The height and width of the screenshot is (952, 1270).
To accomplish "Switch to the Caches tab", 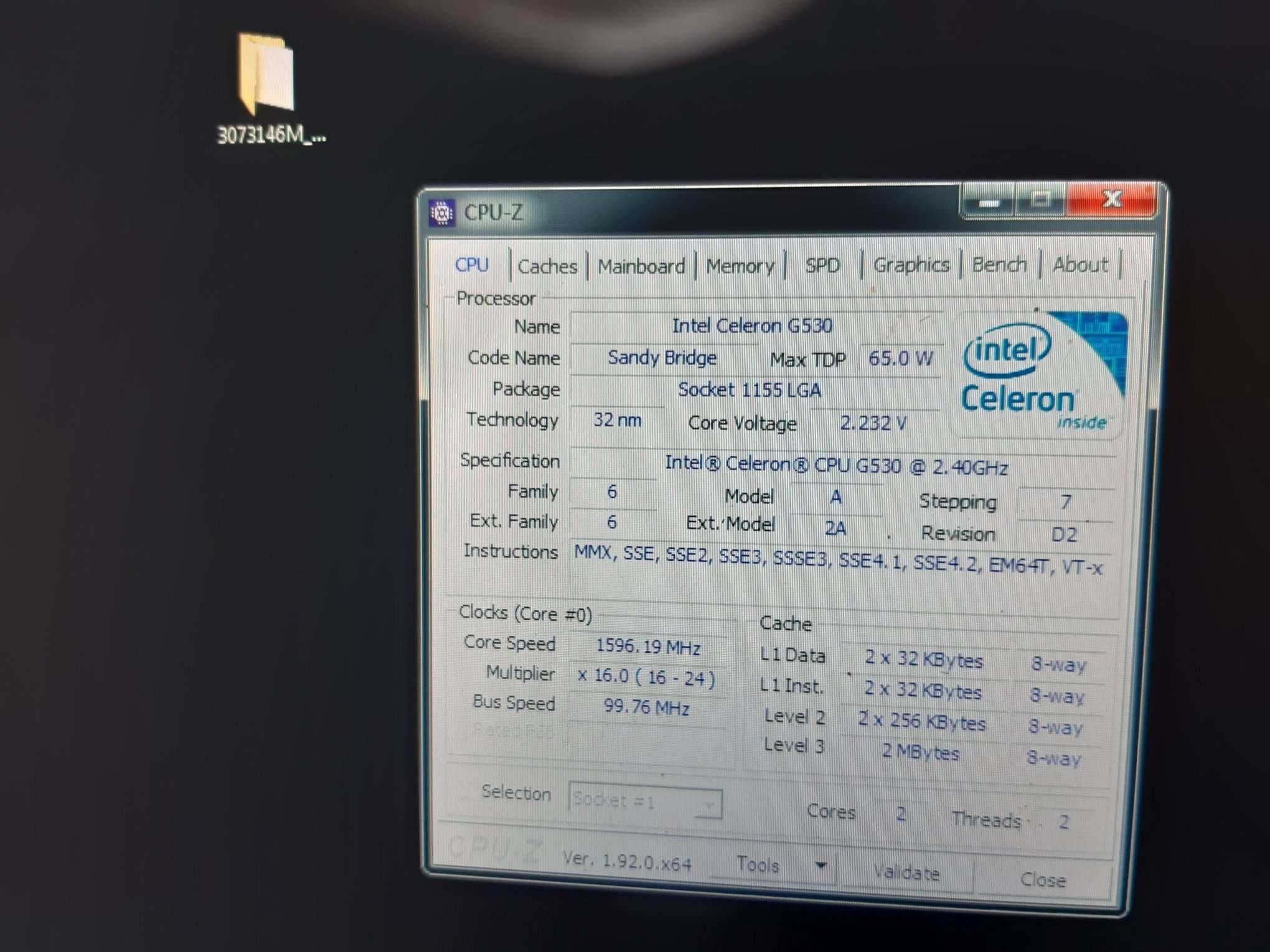I will (548, 267).
